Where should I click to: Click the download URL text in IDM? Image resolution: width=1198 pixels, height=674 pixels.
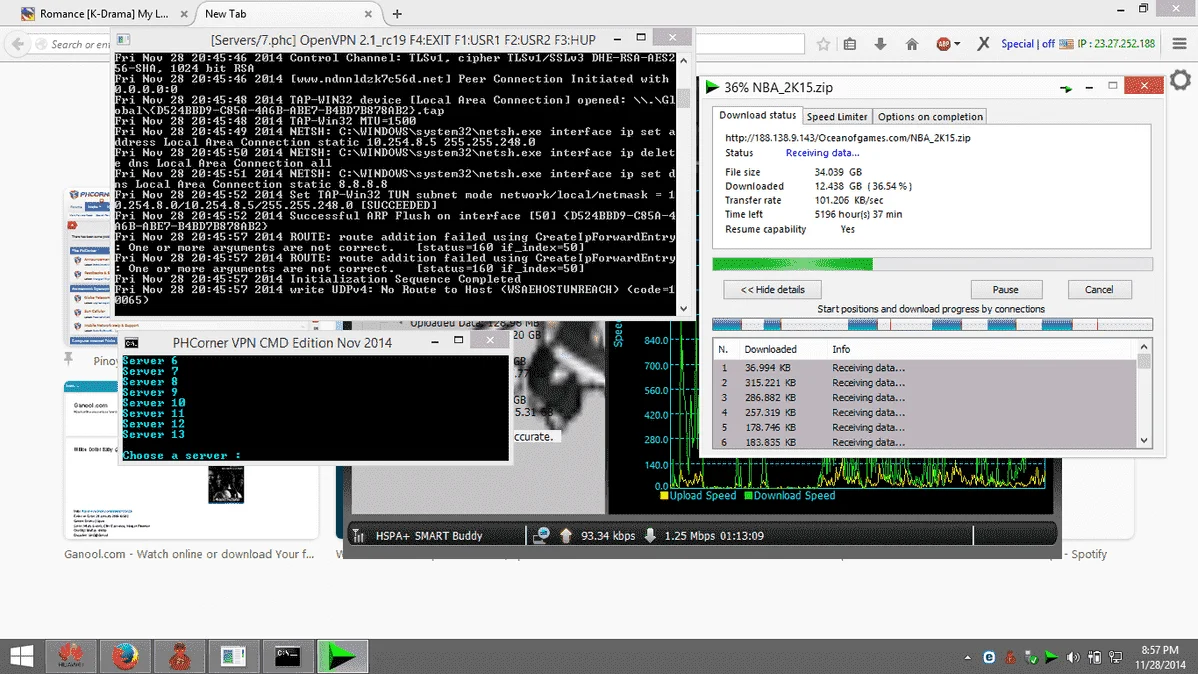(x=847, y=138)
